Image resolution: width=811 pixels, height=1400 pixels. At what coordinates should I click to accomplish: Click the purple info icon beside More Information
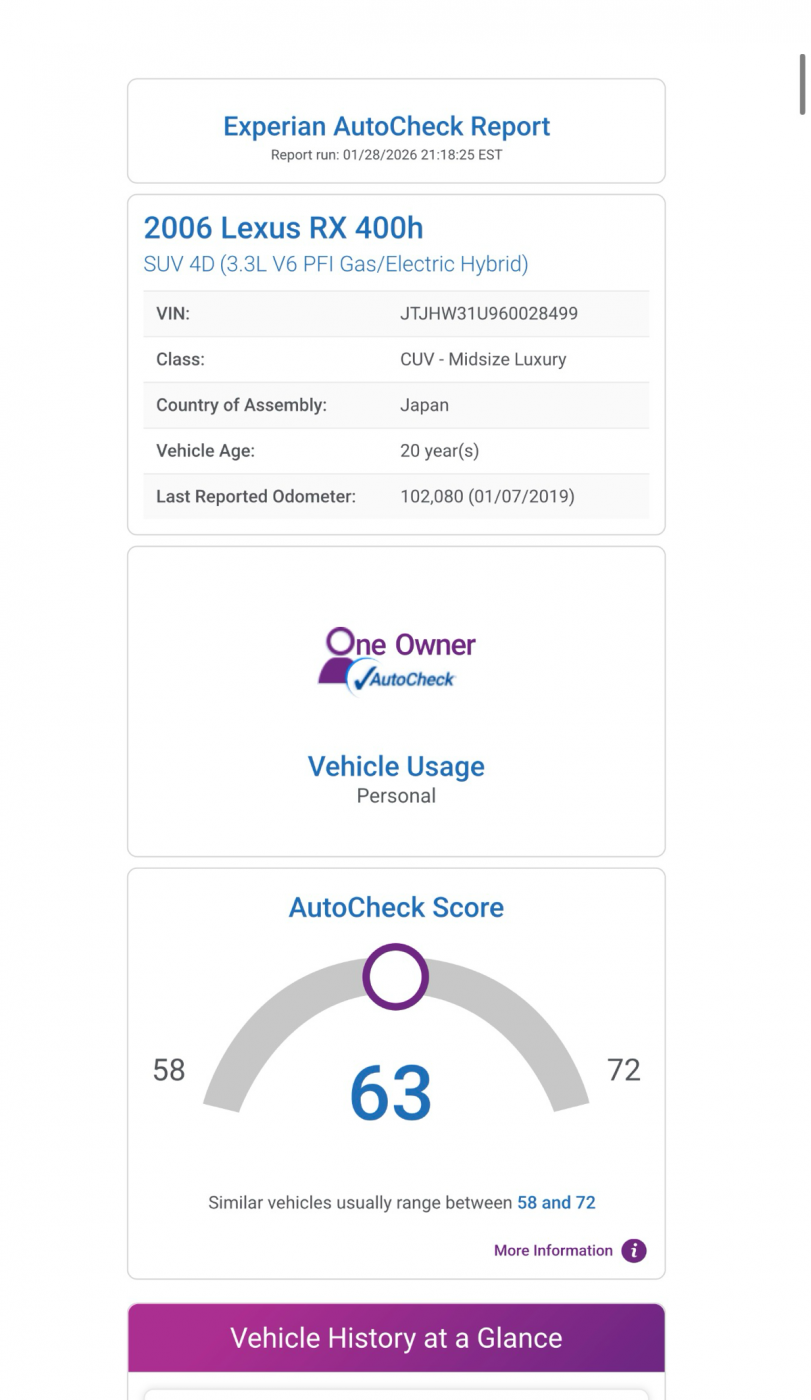tap(634, 1250)
